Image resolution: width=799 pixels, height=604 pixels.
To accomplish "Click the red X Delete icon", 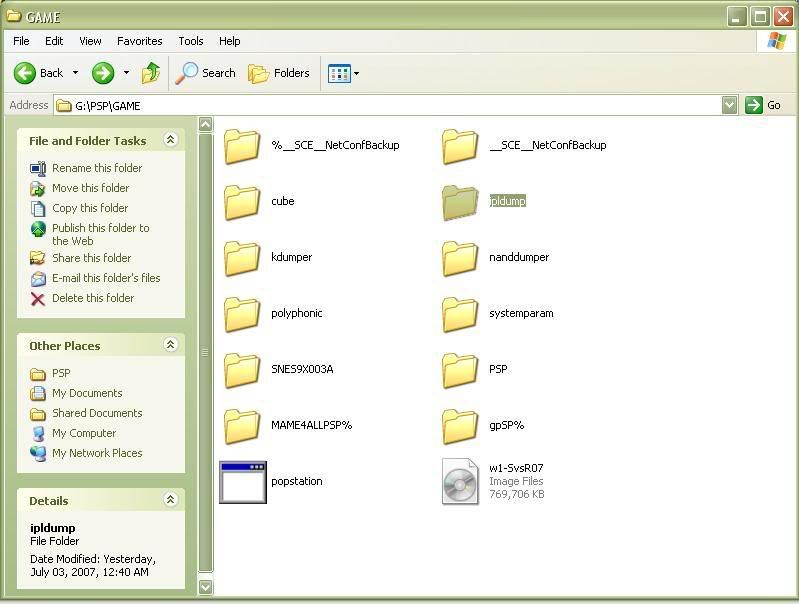I will 38,299.
